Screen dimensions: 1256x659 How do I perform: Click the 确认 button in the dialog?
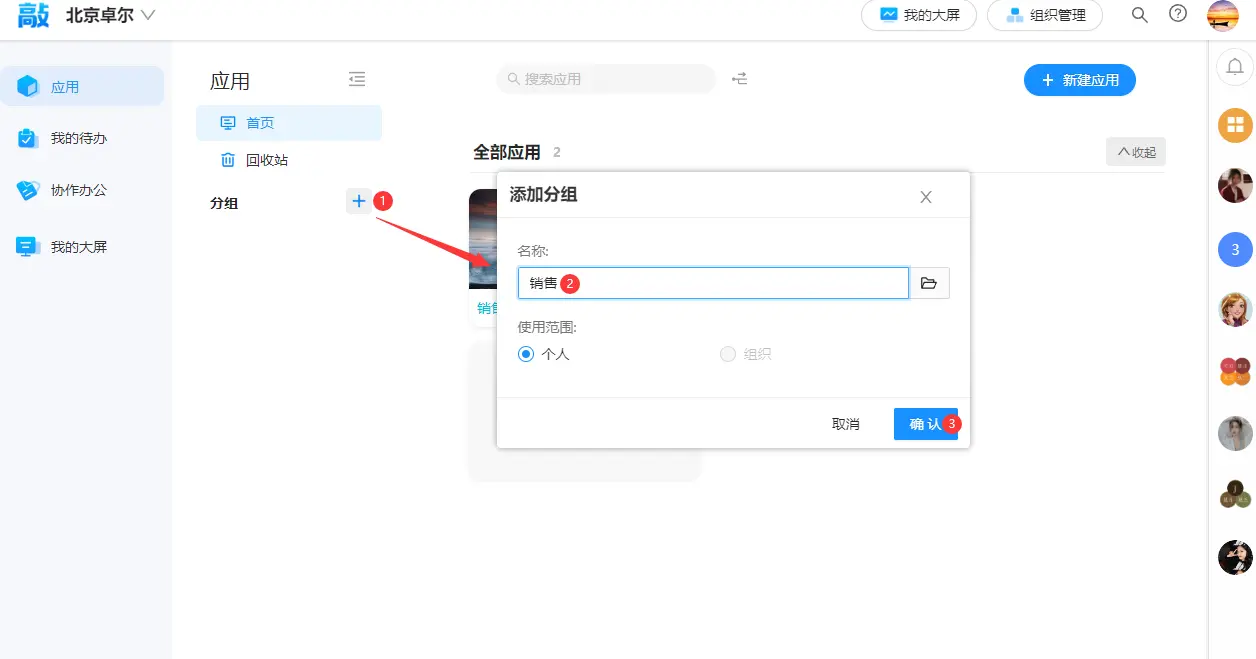[x=926, y=424]
